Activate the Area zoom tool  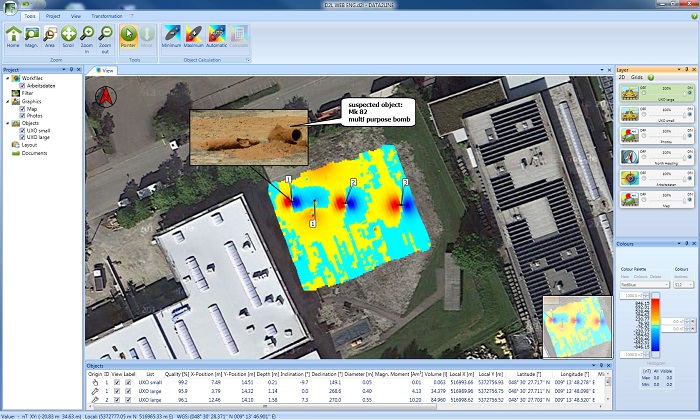click(50, 35)
